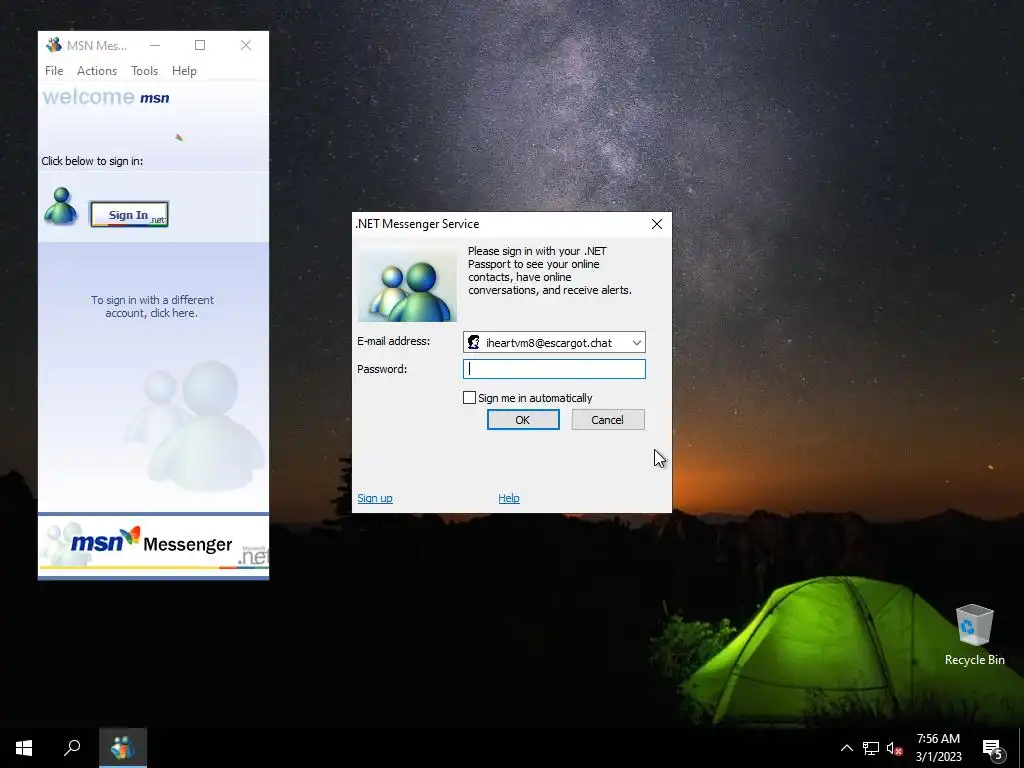Click the green buddy icon beside Sign In
This screenshot has height=768, width=1024.
click(61, 206)
